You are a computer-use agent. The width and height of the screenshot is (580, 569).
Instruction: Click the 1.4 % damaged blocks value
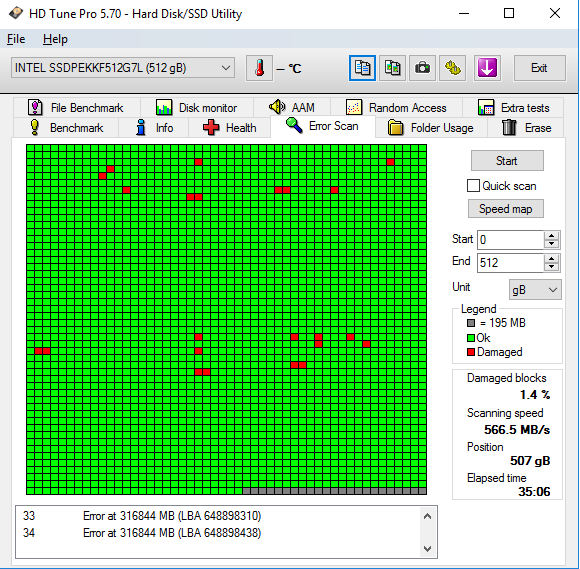535,395
